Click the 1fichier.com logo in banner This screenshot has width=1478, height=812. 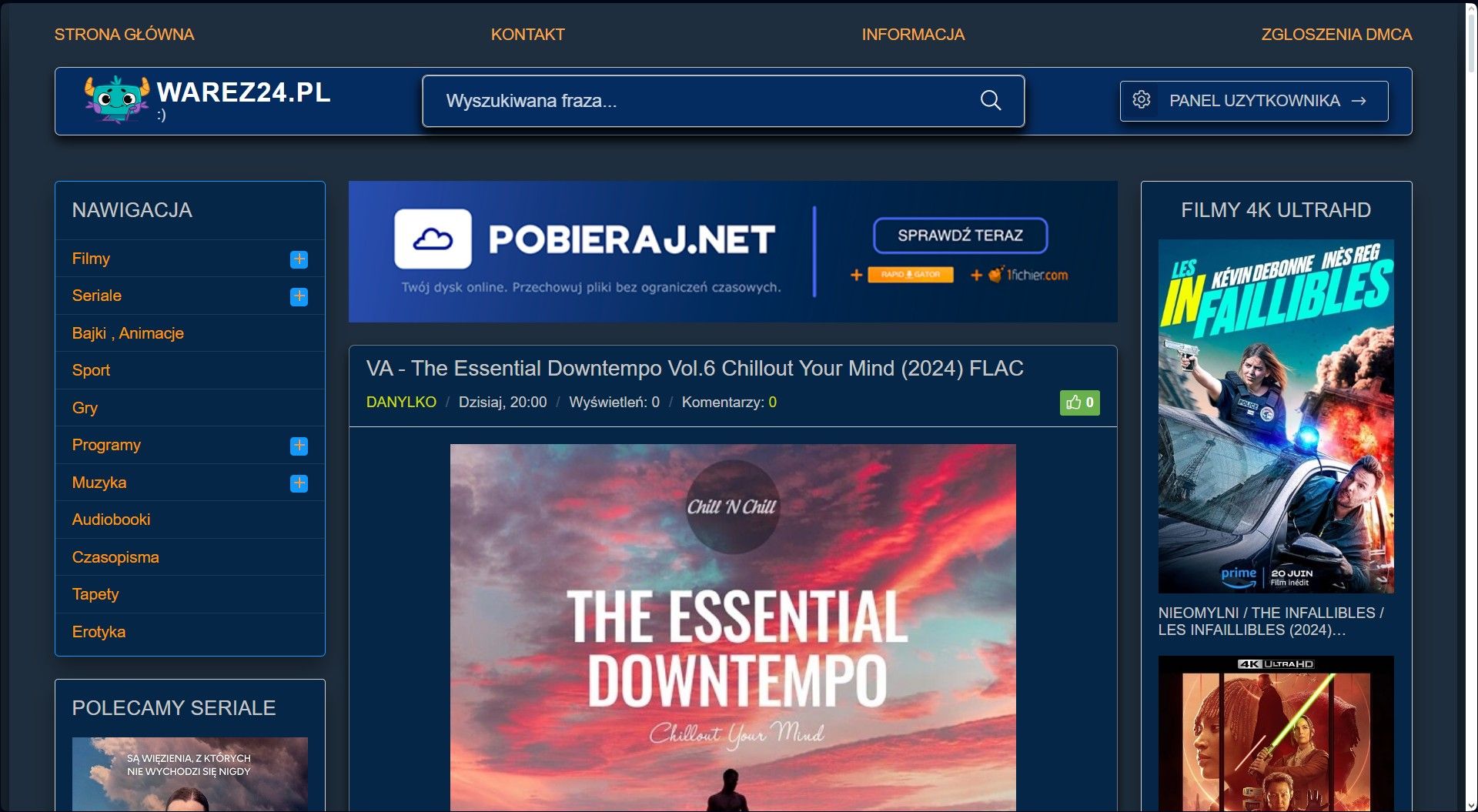click(1028, 275)
